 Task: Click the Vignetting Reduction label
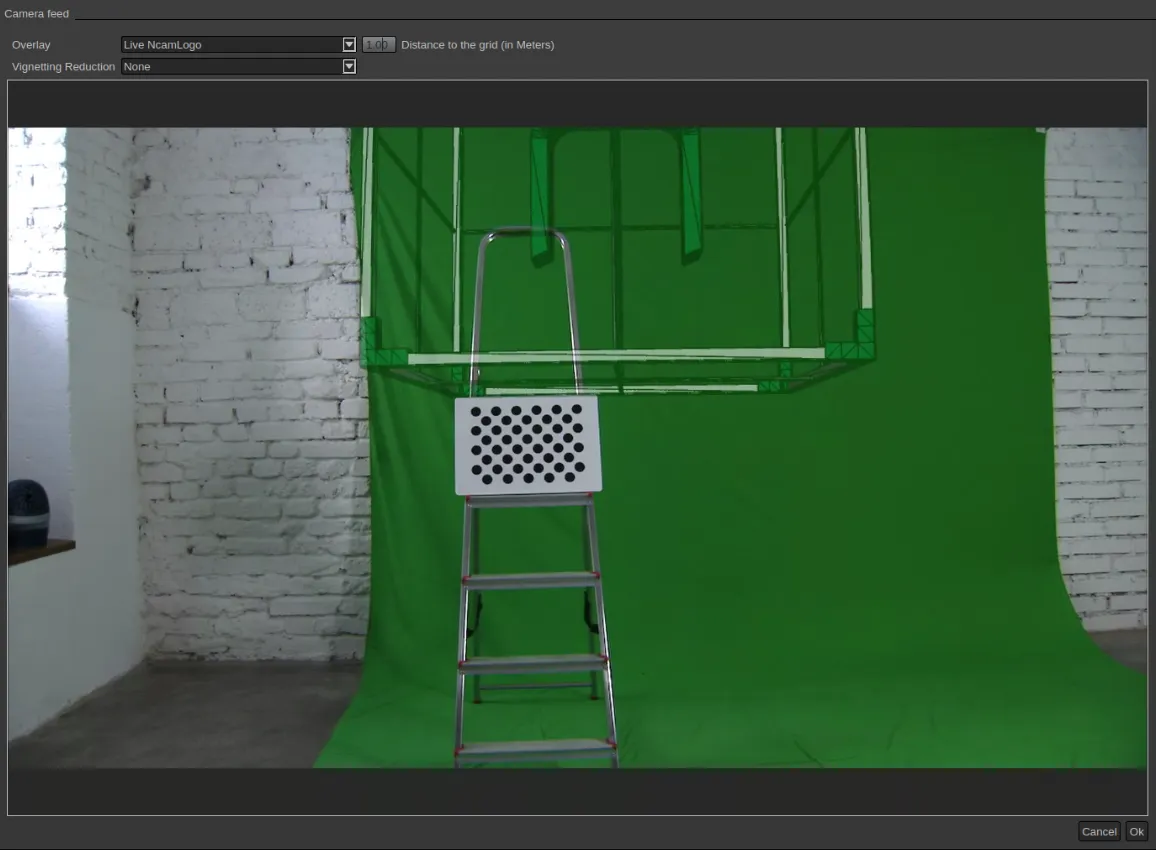tap(63, 66)
